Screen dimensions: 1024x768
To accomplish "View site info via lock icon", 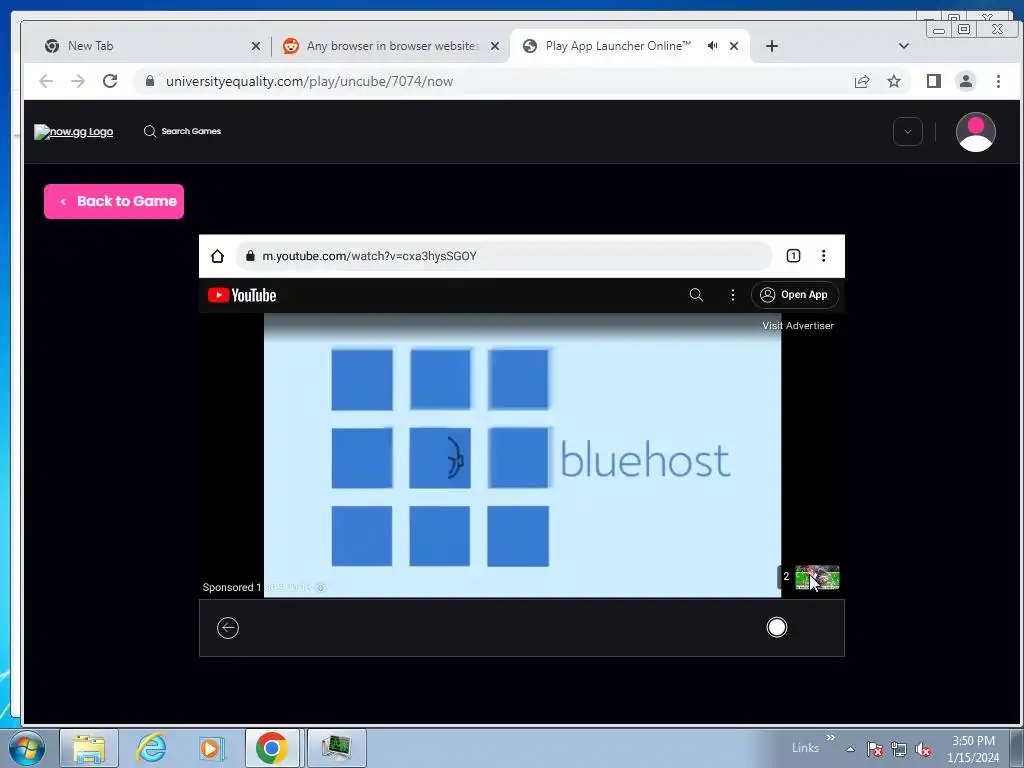I will (x=150, y=81).
